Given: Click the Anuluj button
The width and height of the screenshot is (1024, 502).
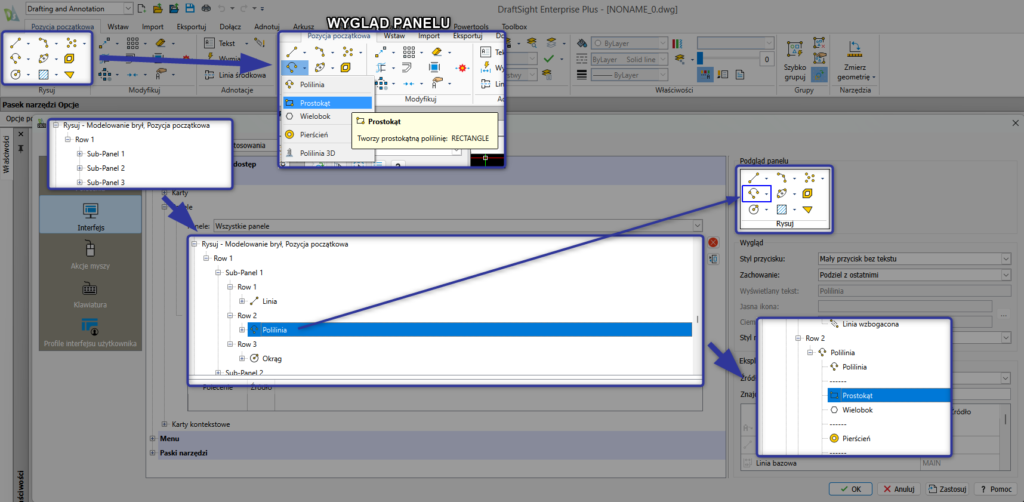Looking at the screenshot, I should pyautogui.click(x=897, y=489).
